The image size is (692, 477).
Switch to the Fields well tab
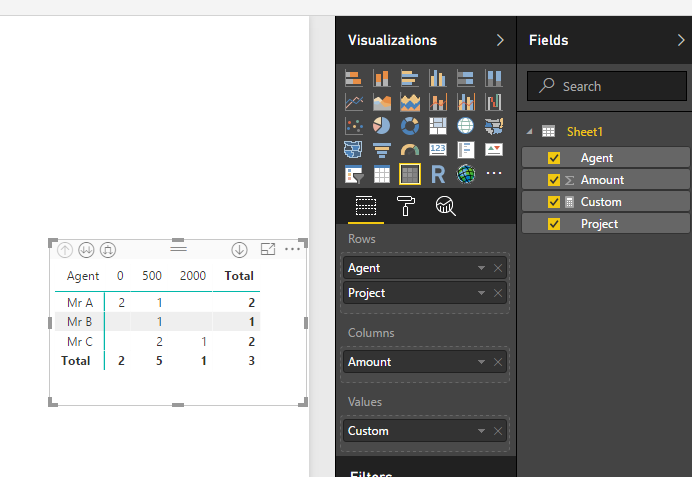tap(366, 206)
